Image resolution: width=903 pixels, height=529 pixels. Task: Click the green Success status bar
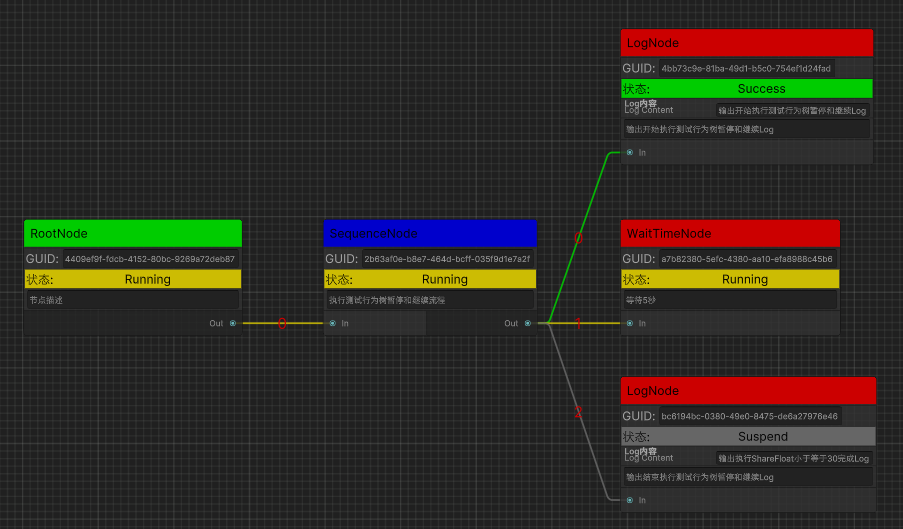pyautogui.click(x=761, y=89)
